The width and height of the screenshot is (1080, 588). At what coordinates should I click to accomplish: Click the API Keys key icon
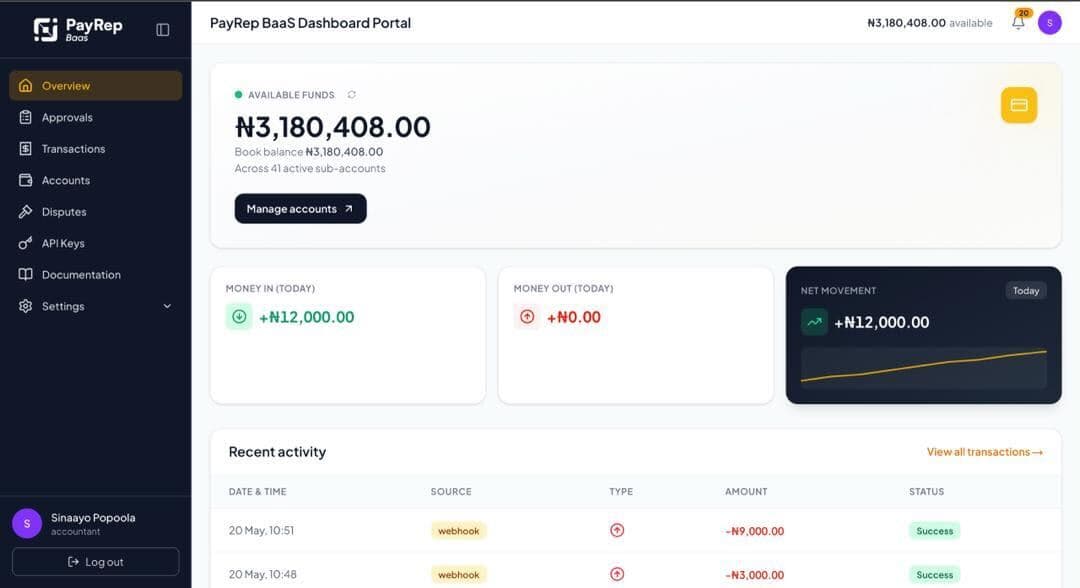point(25,243)
